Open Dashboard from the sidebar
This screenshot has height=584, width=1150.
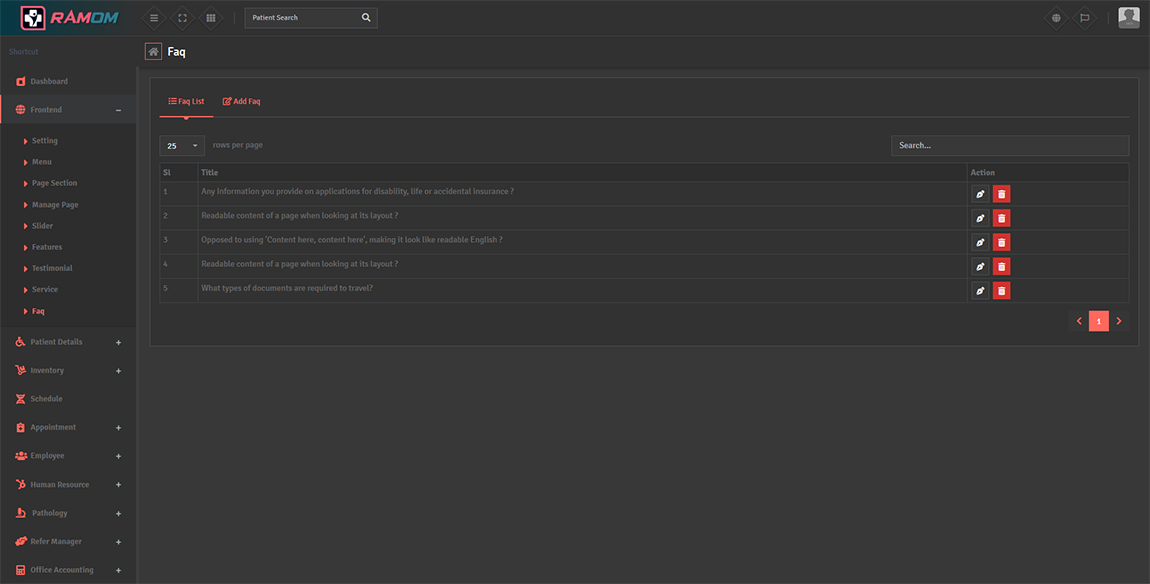(x=49, y=81)
